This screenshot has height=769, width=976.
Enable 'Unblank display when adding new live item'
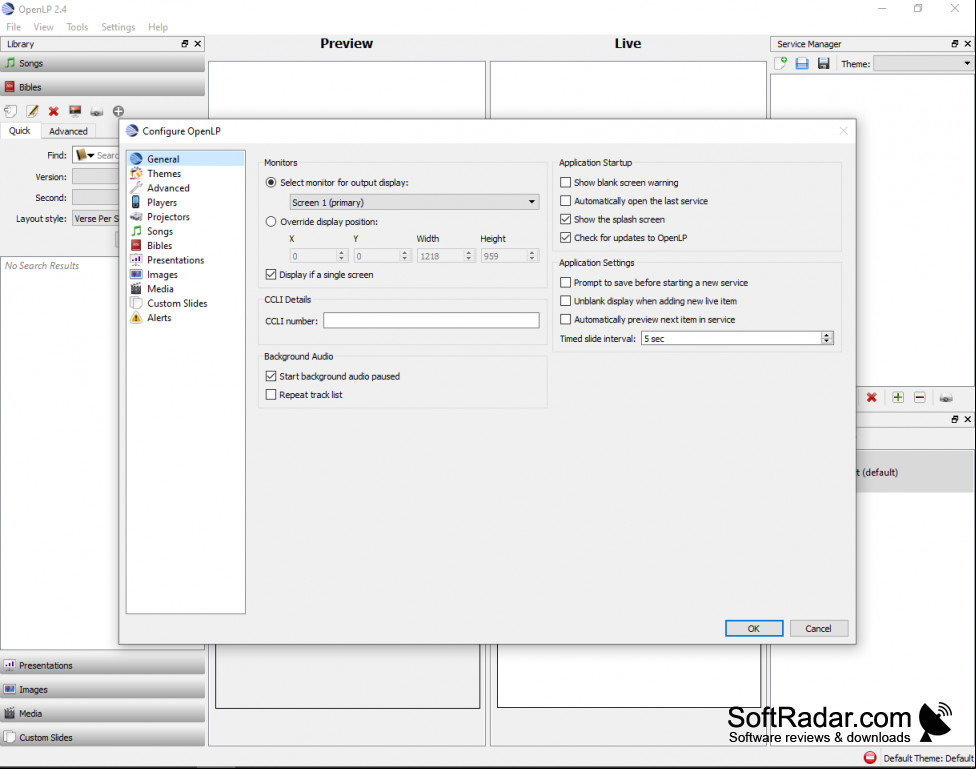(565, 301)
